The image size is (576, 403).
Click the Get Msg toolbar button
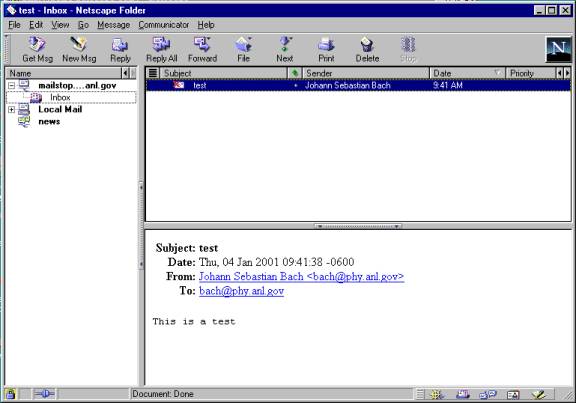click(x=37, y=50)
